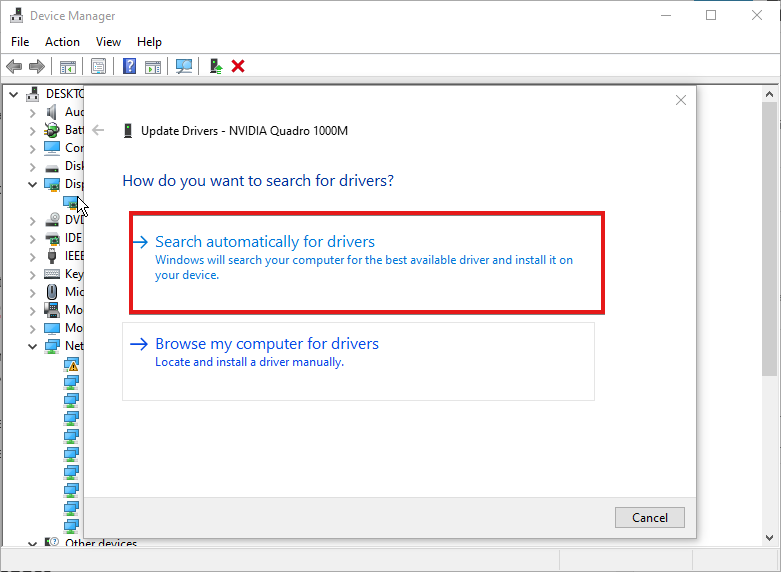This screenshot has width=781, height=572.
Task: Expand the Audio category chevron
Action: (32, 113)
